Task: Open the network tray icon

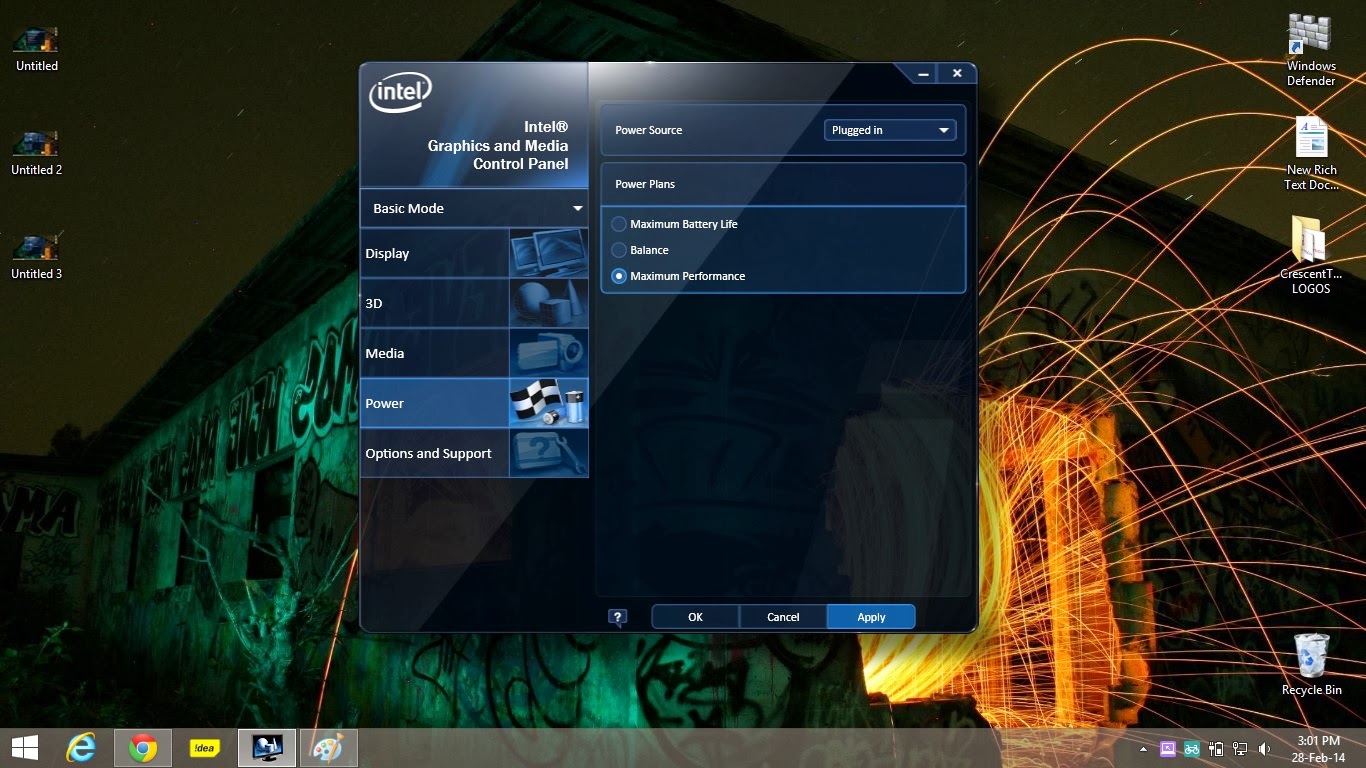Action: click(x=1240, y=748)
